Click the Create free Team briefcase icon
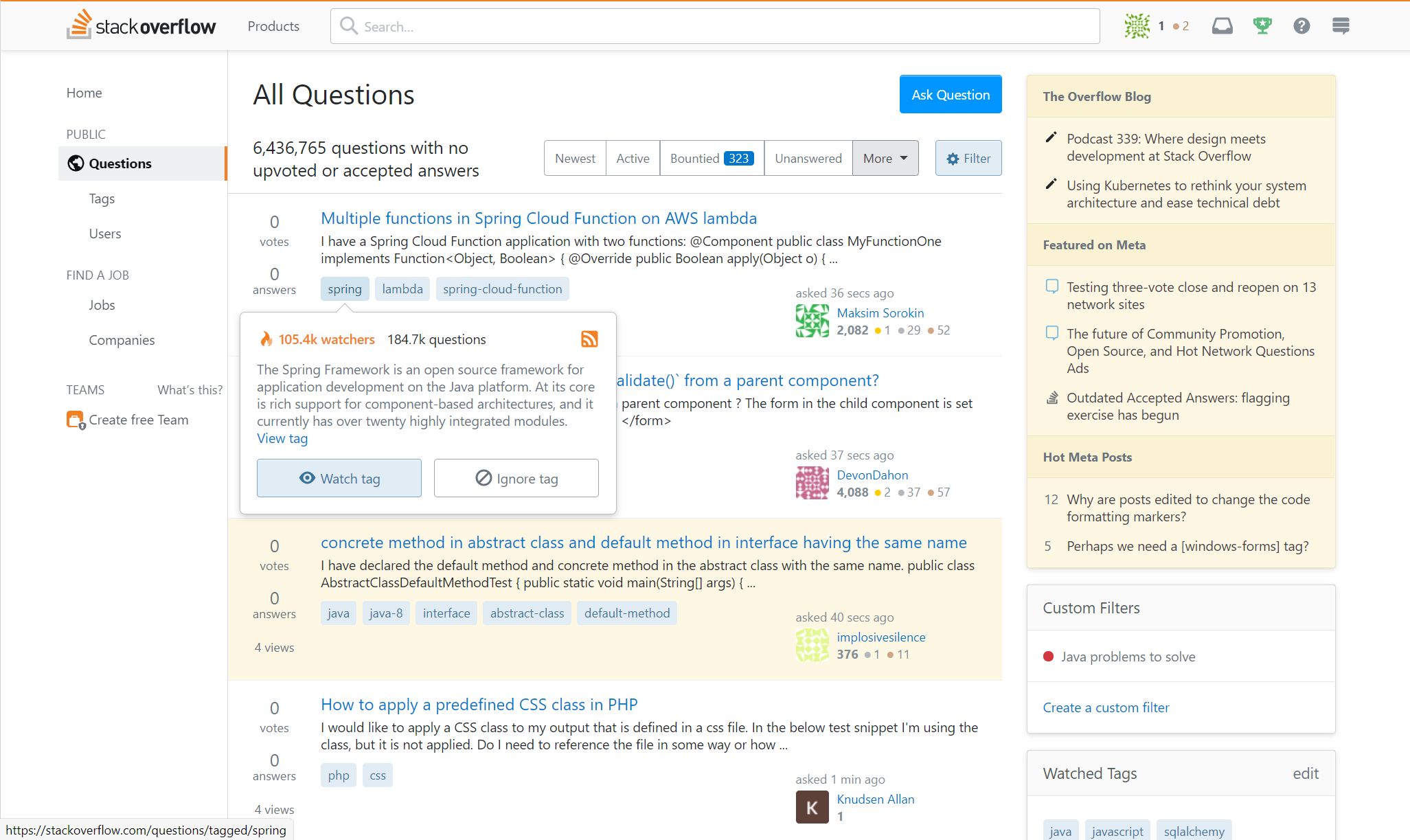Image resolution: width=1410 pixels, height=840 pixels. click(76, 420)
